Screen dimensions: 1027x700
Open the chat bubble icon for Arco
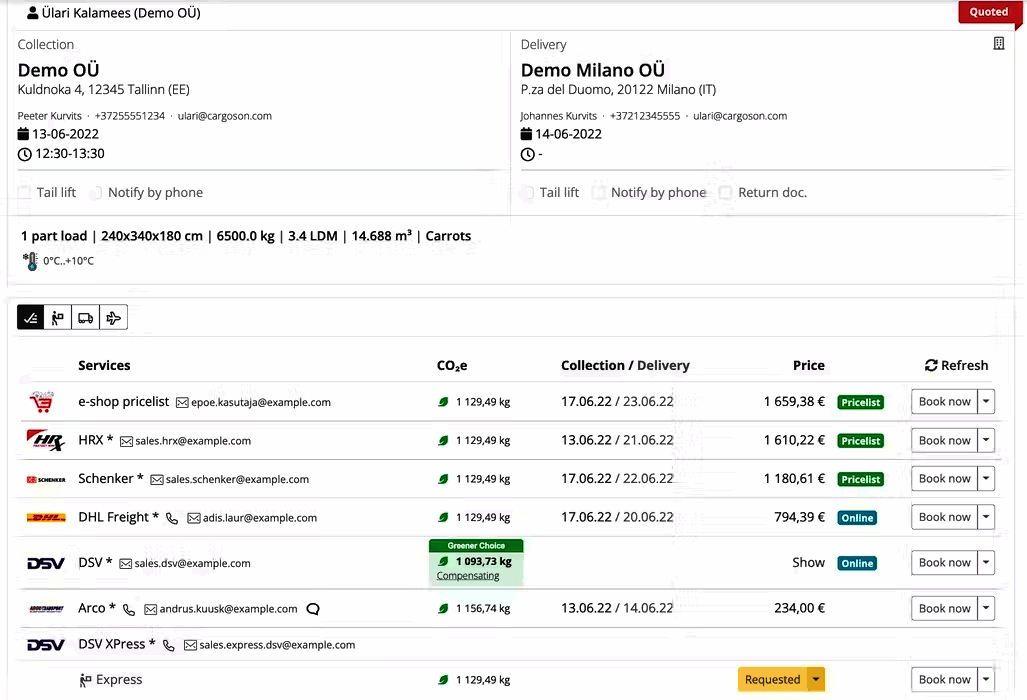[x=313, y=608]
